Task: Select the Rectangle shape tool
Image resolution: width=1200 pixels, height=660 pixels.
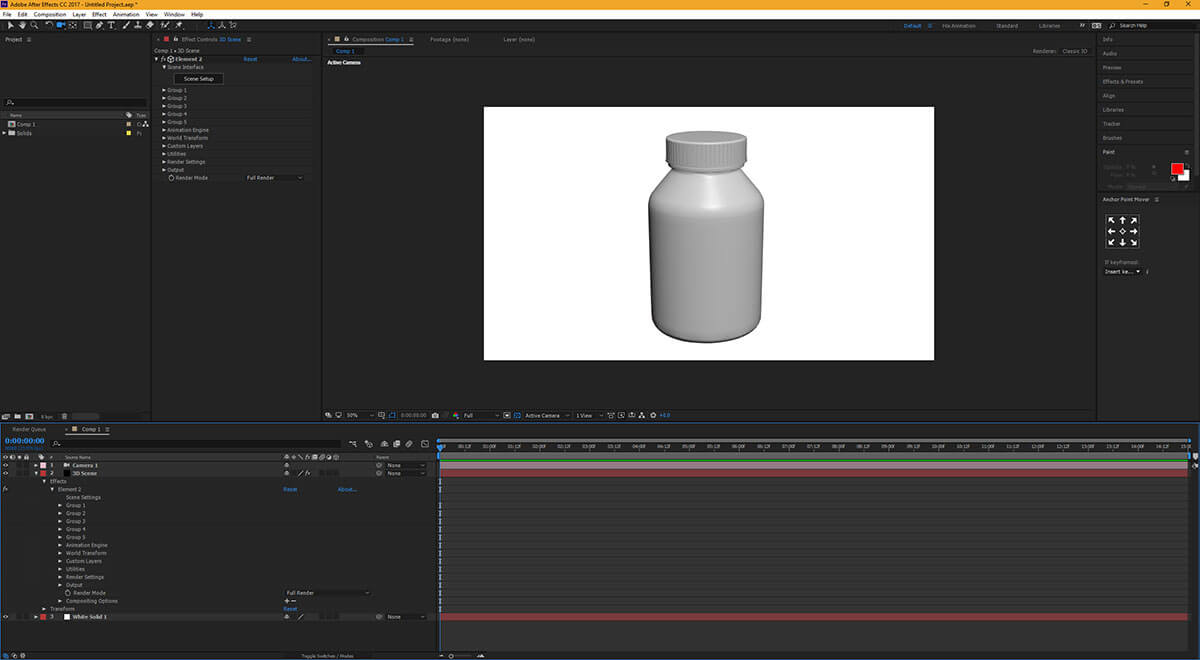Action: point(87,25)
